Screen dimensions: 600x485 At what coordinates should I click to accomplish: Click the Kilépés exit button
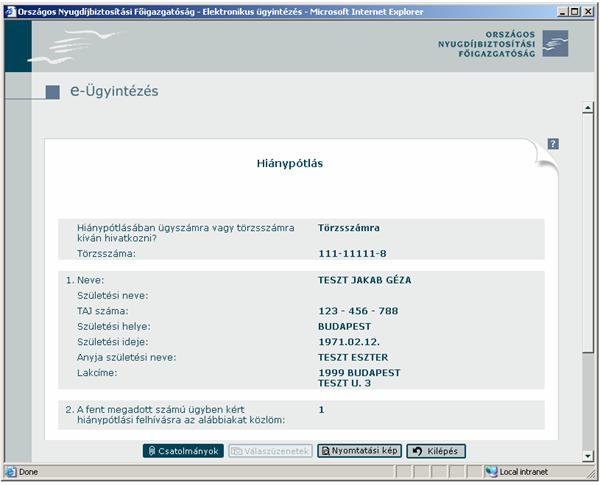point(436,451)
